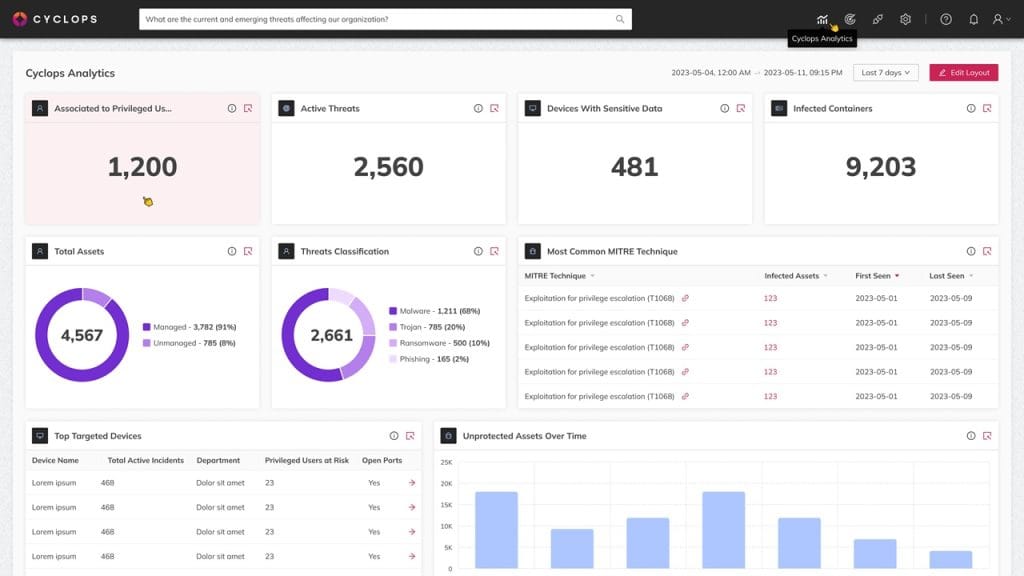1024x576 pixels.
Task: Click link icon beside first MITRE technique row
Action: [685, 298]
